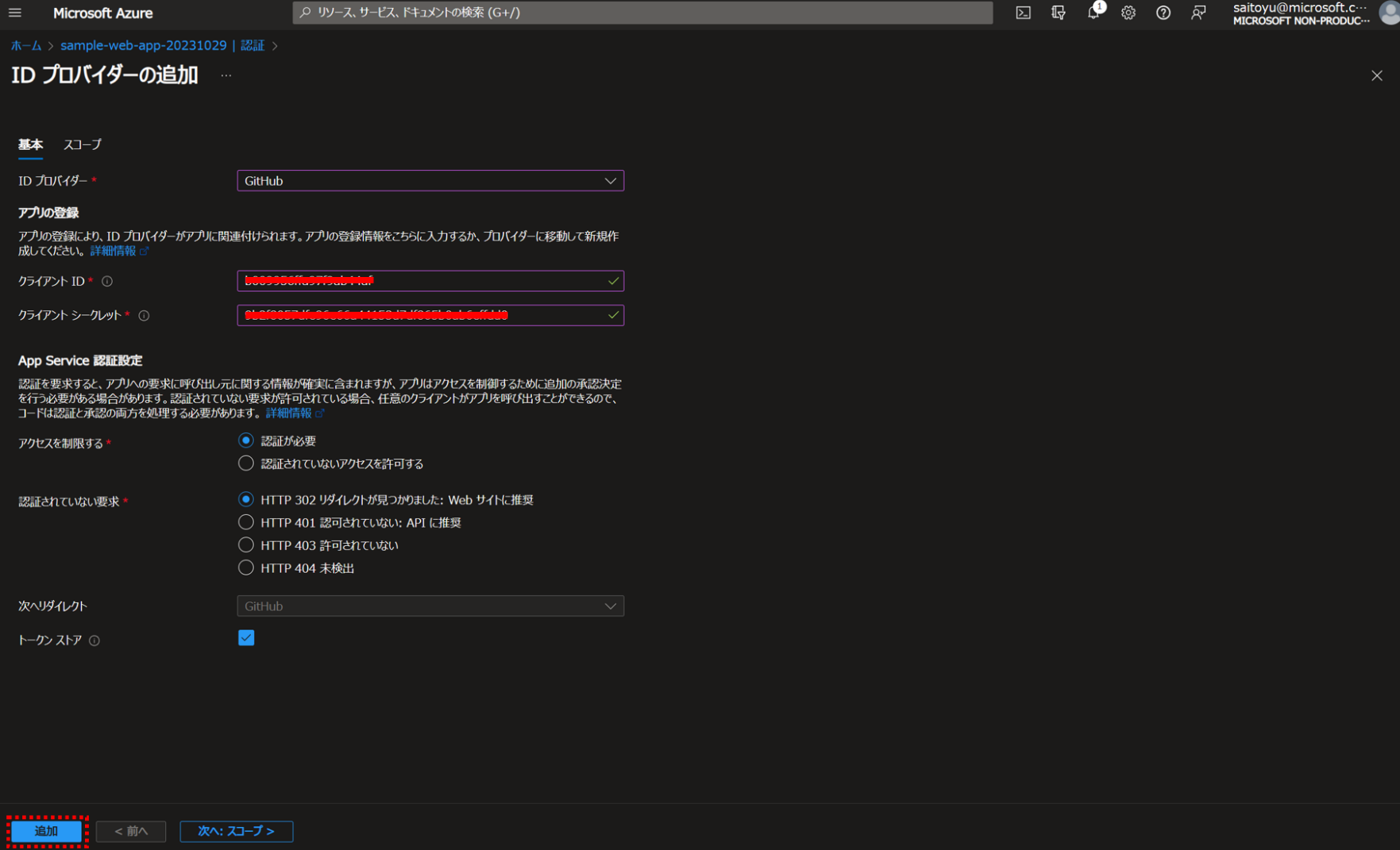This screenshot has width=1400, height=850.
Task: Show notifications via the bell icon
Action: tap(1093, 13)
